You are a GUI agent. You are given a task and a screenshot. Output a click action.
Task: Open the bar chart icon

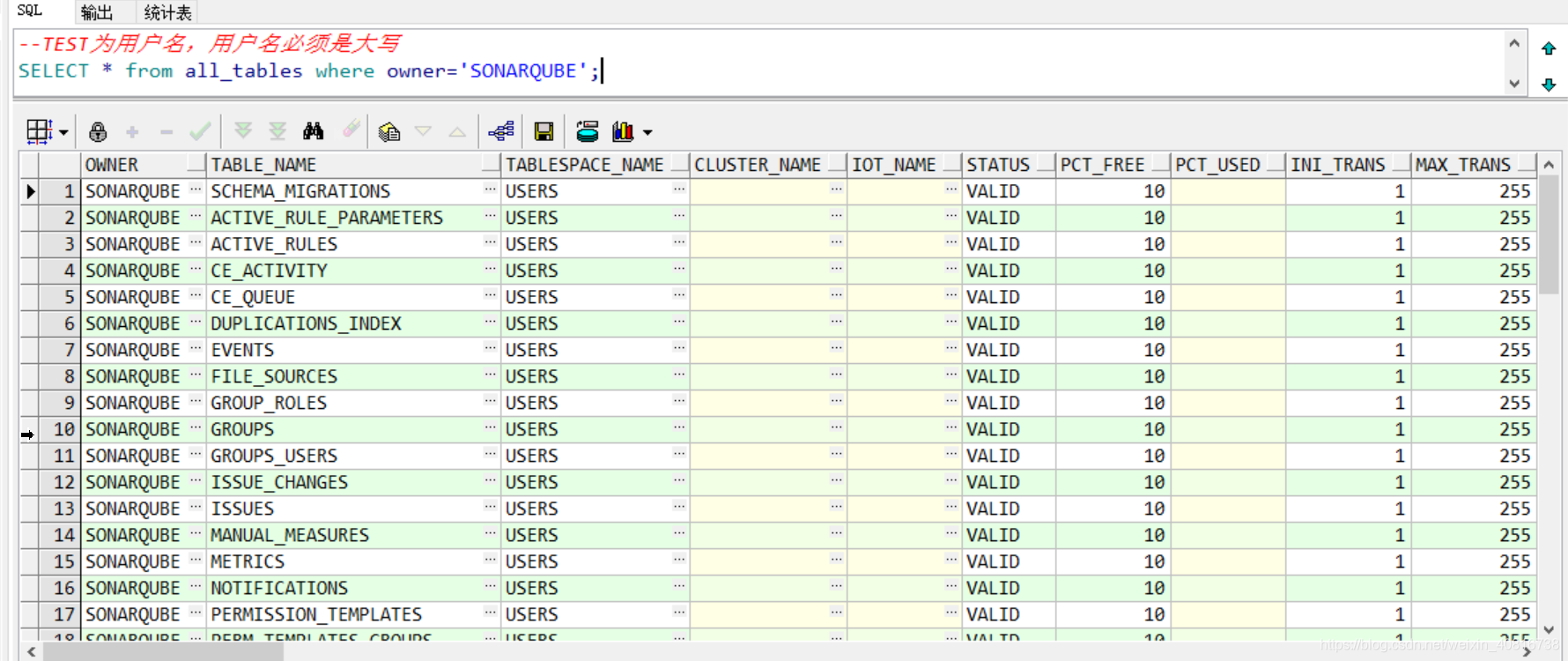click(x=624, y=132)
